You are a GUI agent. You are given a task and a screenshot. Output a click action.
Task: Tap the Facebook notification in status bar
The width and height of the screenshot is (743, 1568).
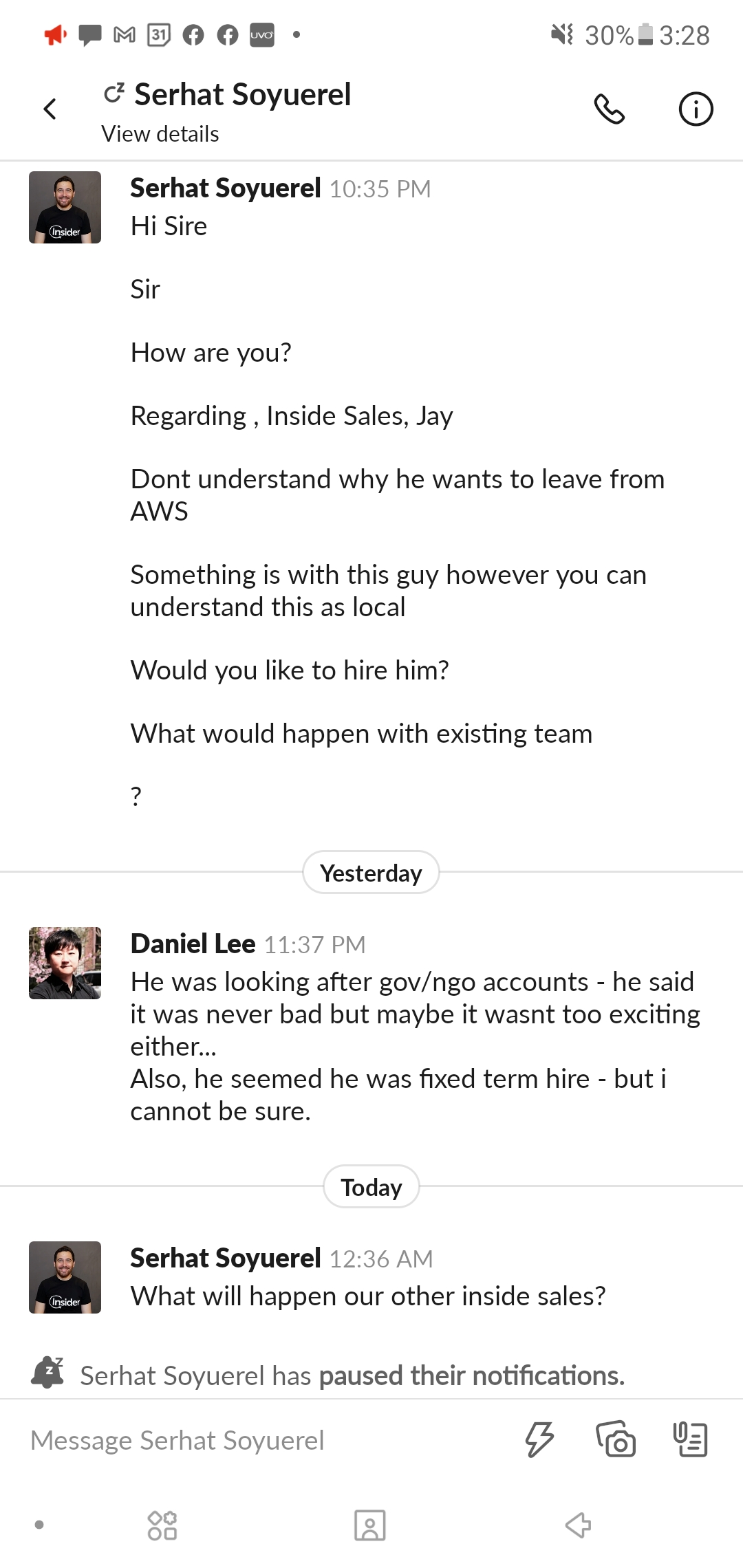[x=193, y=34]
